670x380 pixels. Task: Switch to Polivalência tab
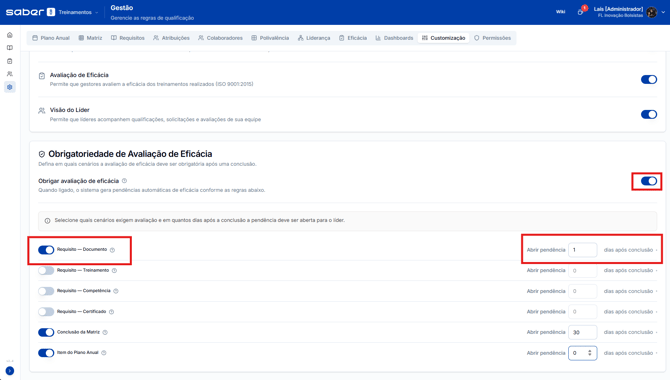click(x=270, y=38)
